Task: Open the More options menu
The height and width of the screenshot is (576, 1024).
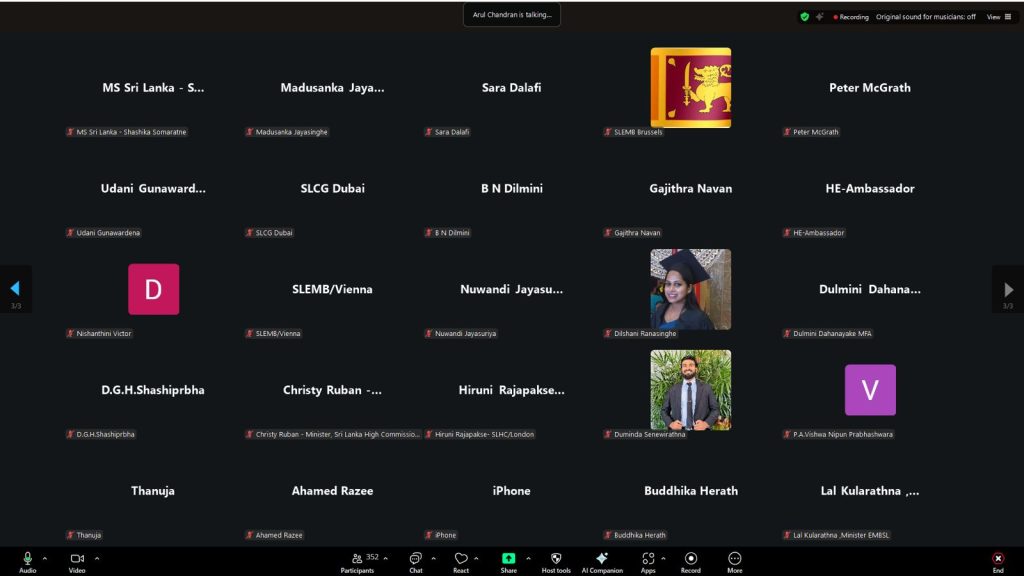Action: click(735, 559)
